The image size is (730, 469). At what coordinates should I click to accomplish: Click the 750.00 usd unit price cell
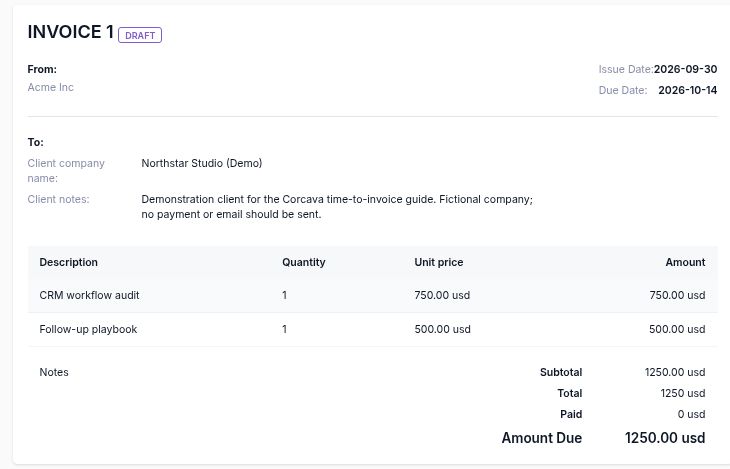coord(442,295)
